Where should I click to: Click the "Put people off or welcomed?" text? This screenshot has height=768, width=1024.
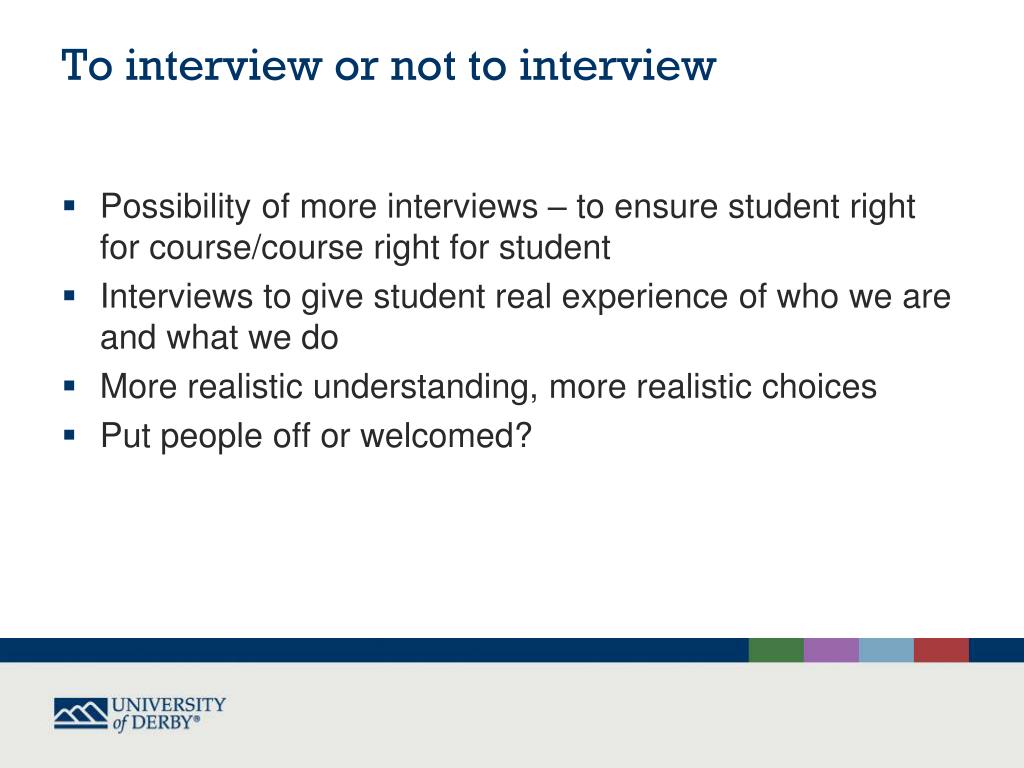315,435
